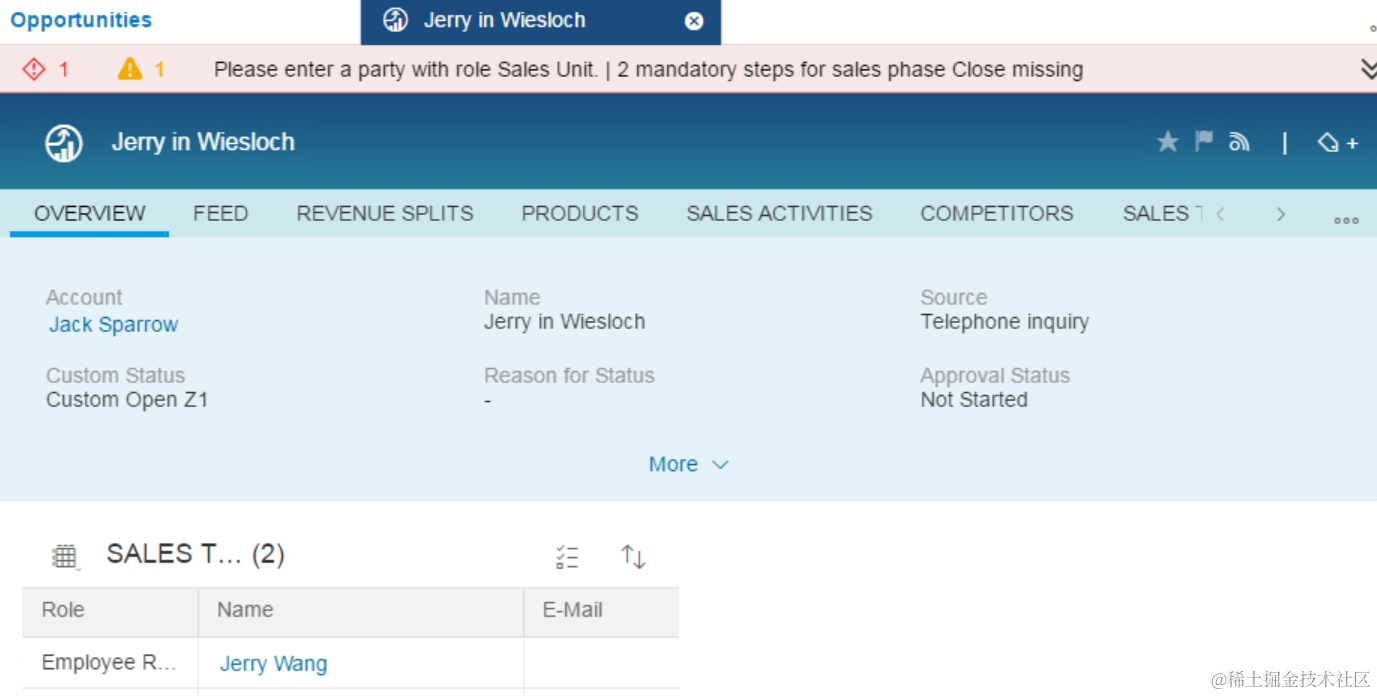The width and height of the screenshot is (1377, 696).
Task: Mark opportunity as favorite with star
Action: (x=1167, y=142)
